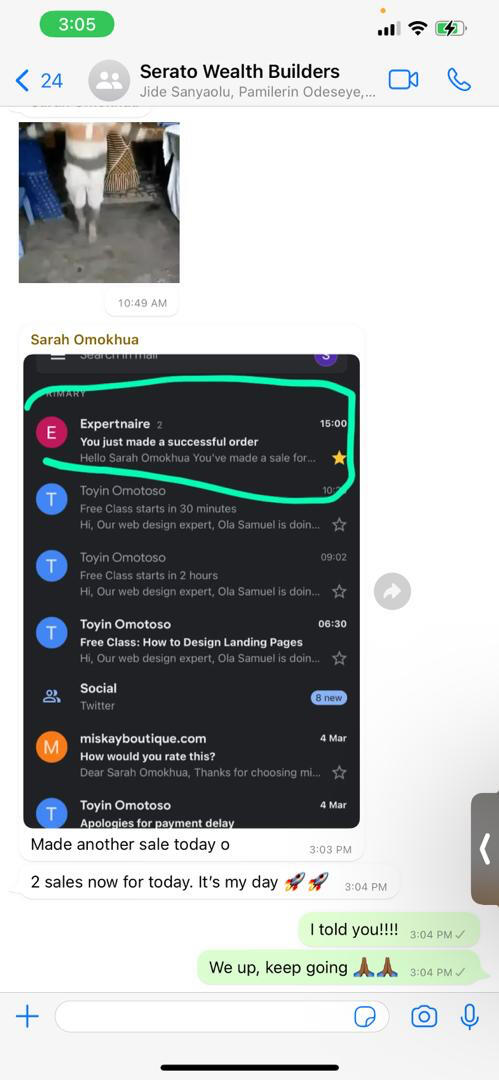The image size is (499, 1080).
Task: Tap the sender name Sarah Omokhua
Action: 85,340
